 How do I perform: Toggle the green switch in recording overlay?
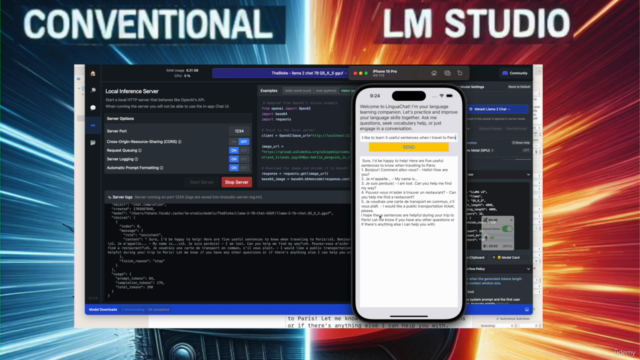pos(507,229)
